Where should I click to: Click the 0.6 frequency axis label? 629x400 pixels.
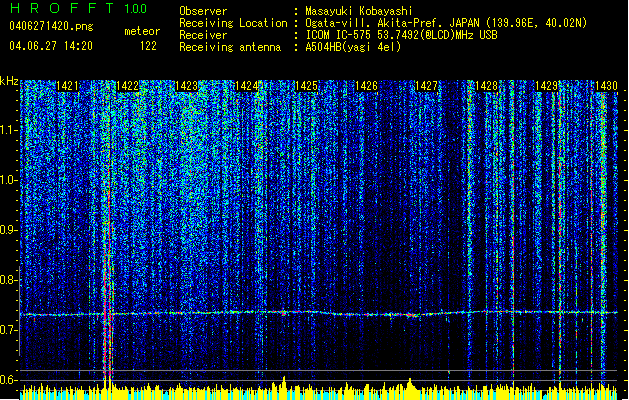tap(9, 380)
